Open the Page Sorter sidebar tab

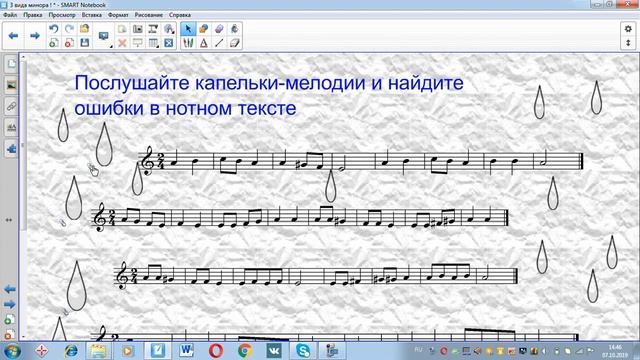(11, 64)
